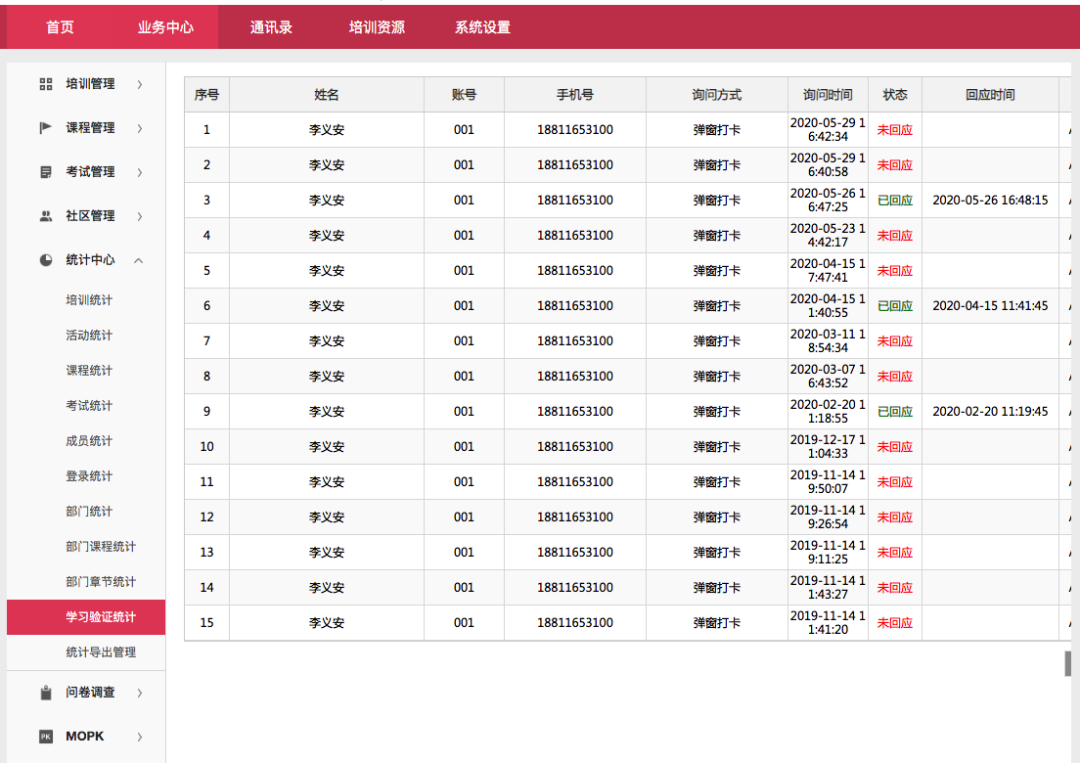Click the 问卷调查 clipboard icon
This screenshot has height=763, width=1080.
click(46, 692)
